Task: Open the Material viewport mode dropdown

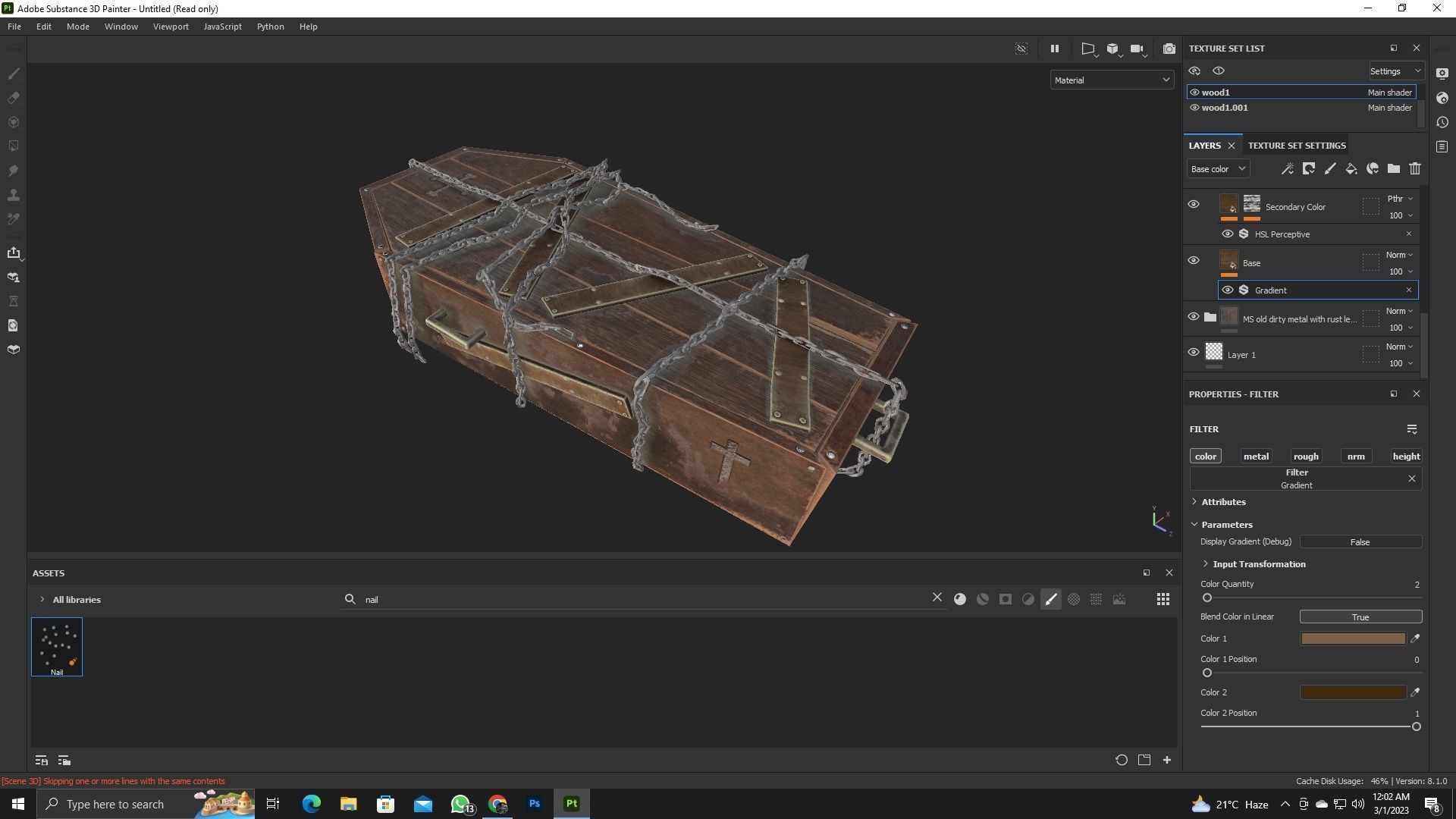Action: pyautogui.click(x=1112, y=80)
